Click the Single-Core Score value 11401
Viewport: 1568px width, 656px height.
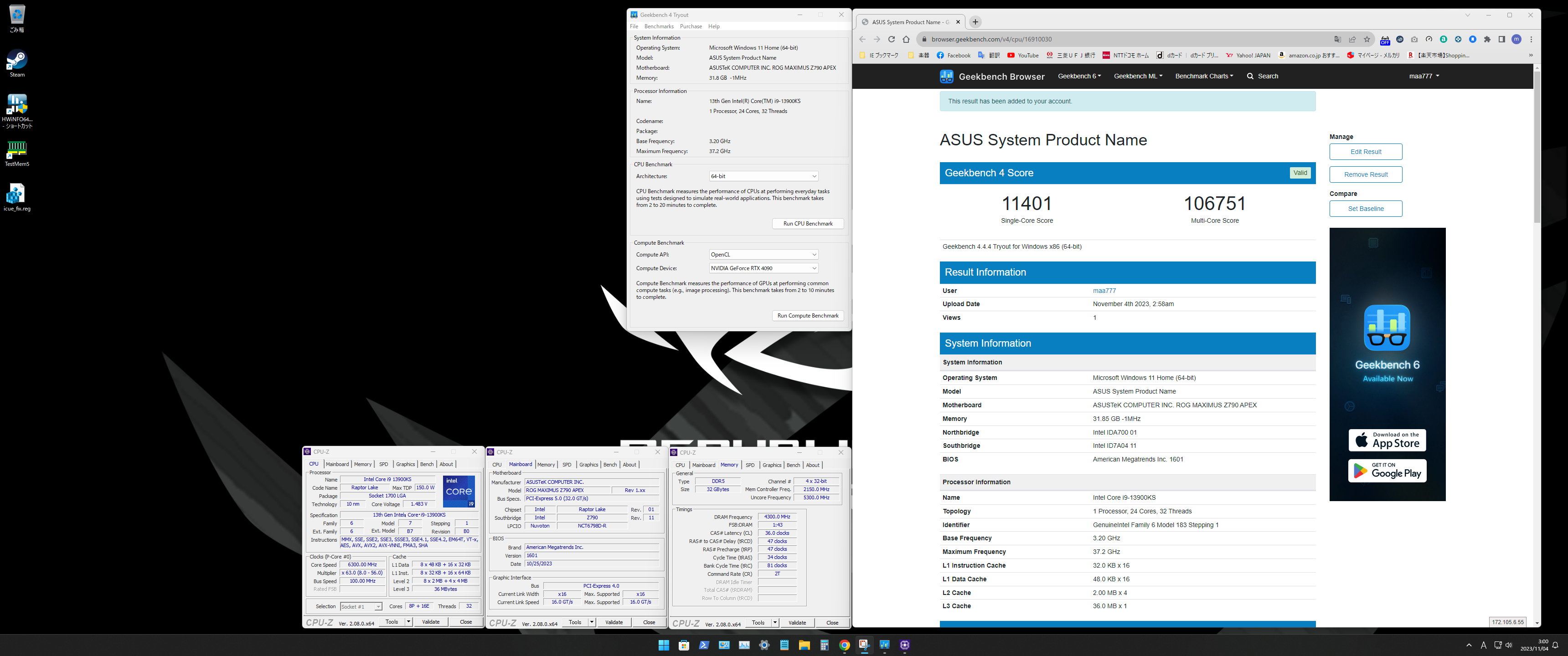(x=1026, y=203)
